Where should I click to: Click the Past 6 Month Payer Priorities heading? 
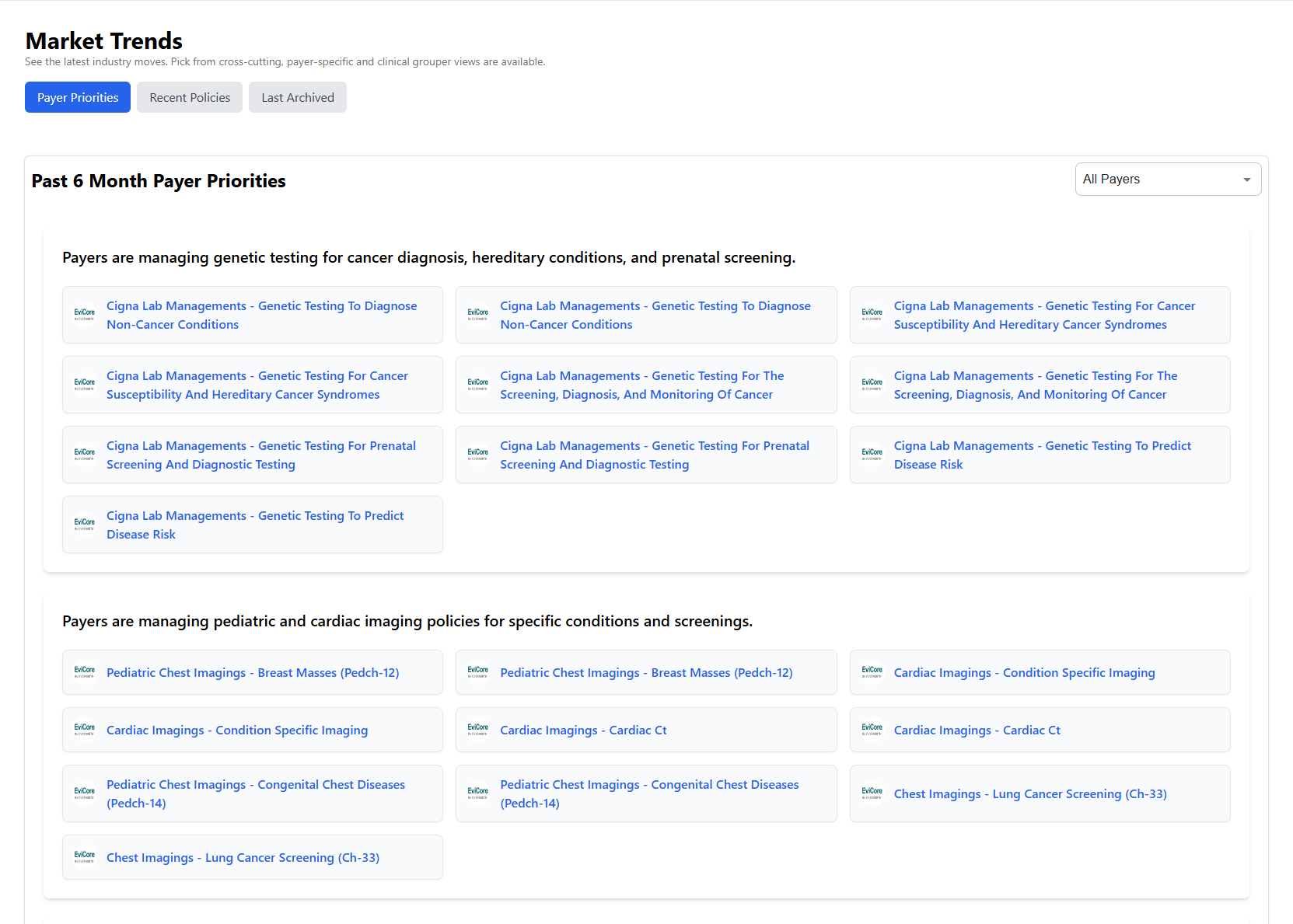[158, 180]
